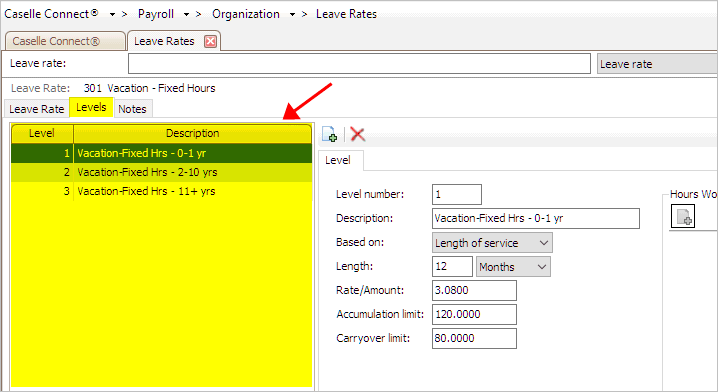718x392 pixels.
Task: Click the Caselle Connect breadcrumb link
Action: pos(51,14)
